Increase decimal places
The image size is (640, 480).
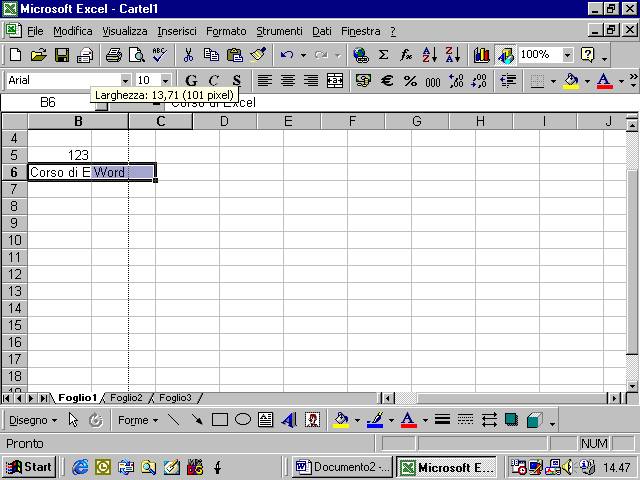(456, 80)
